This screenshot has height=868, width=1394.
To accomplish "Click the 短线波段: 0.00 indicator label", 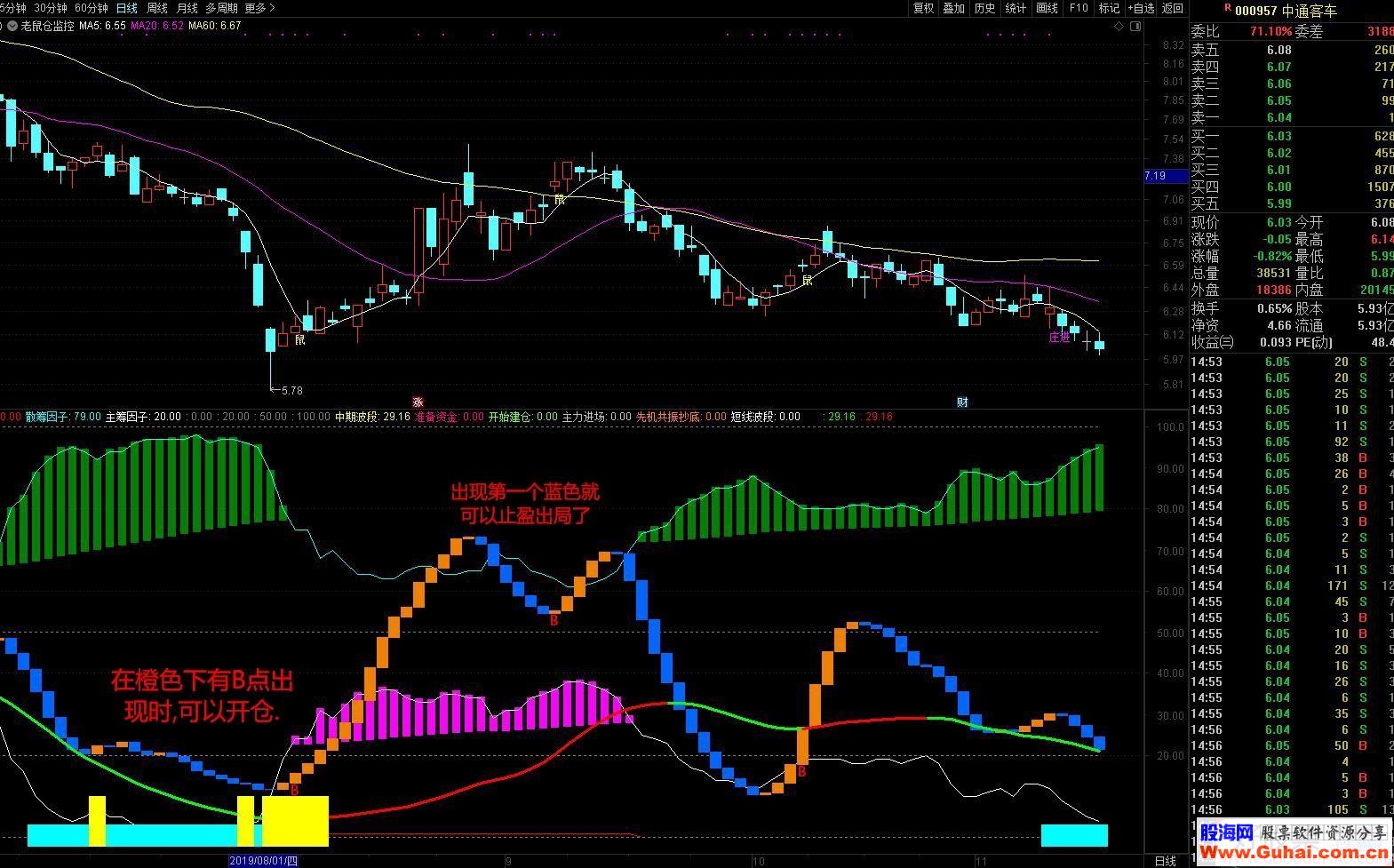I will coord(766,417).
